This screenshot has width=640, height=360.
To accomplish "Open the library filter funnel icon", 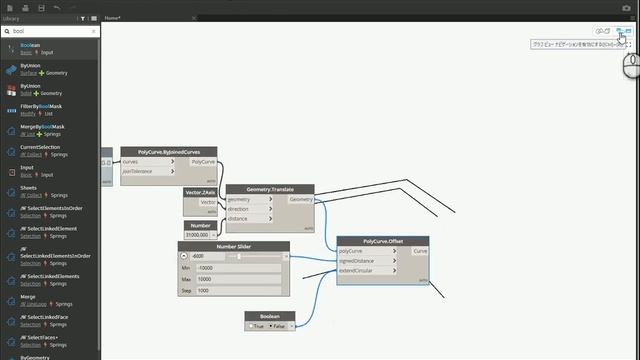I will [83, 18].
